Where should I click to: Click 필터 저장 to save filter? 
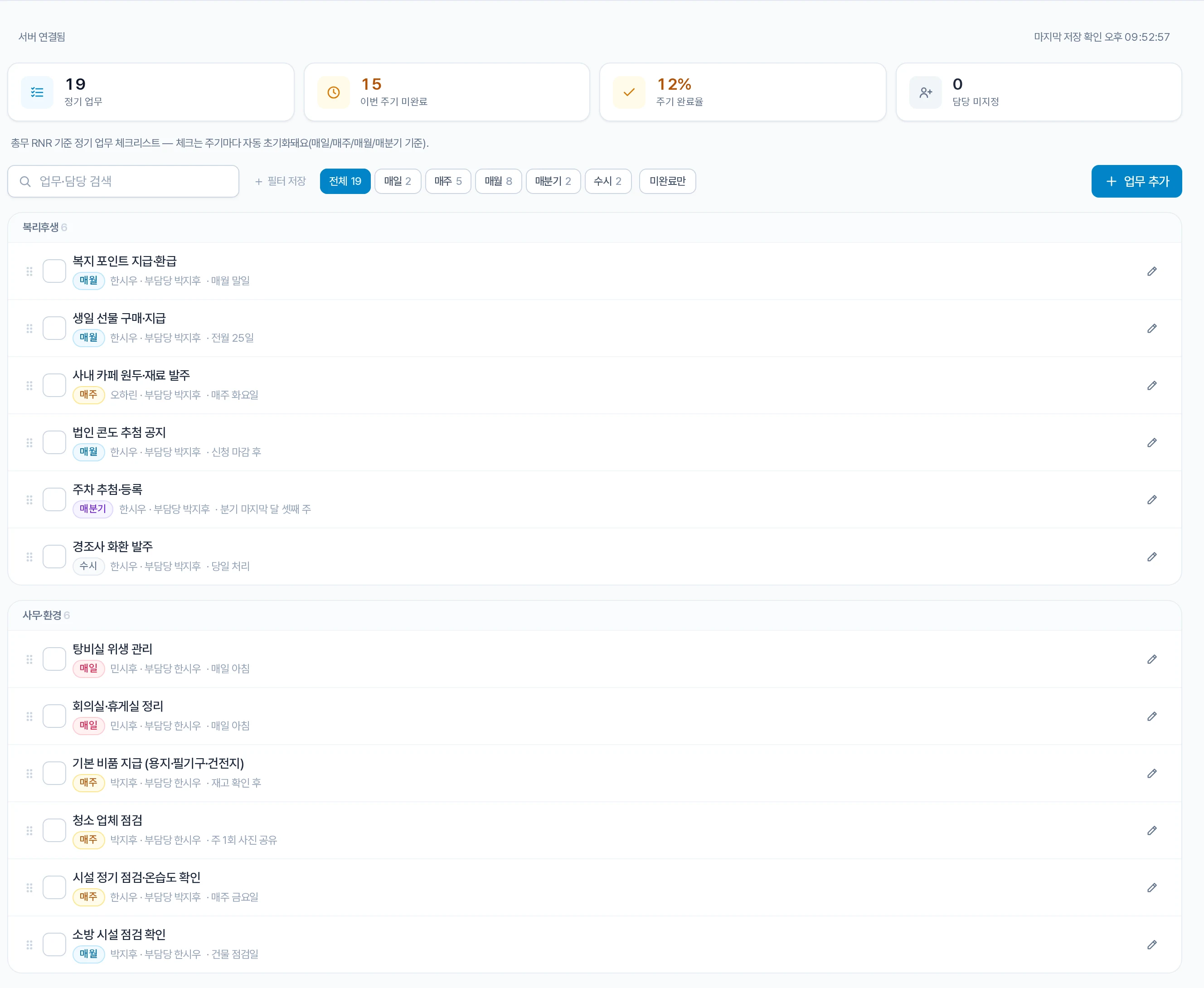pyautogui.click(x=280, y=181)
